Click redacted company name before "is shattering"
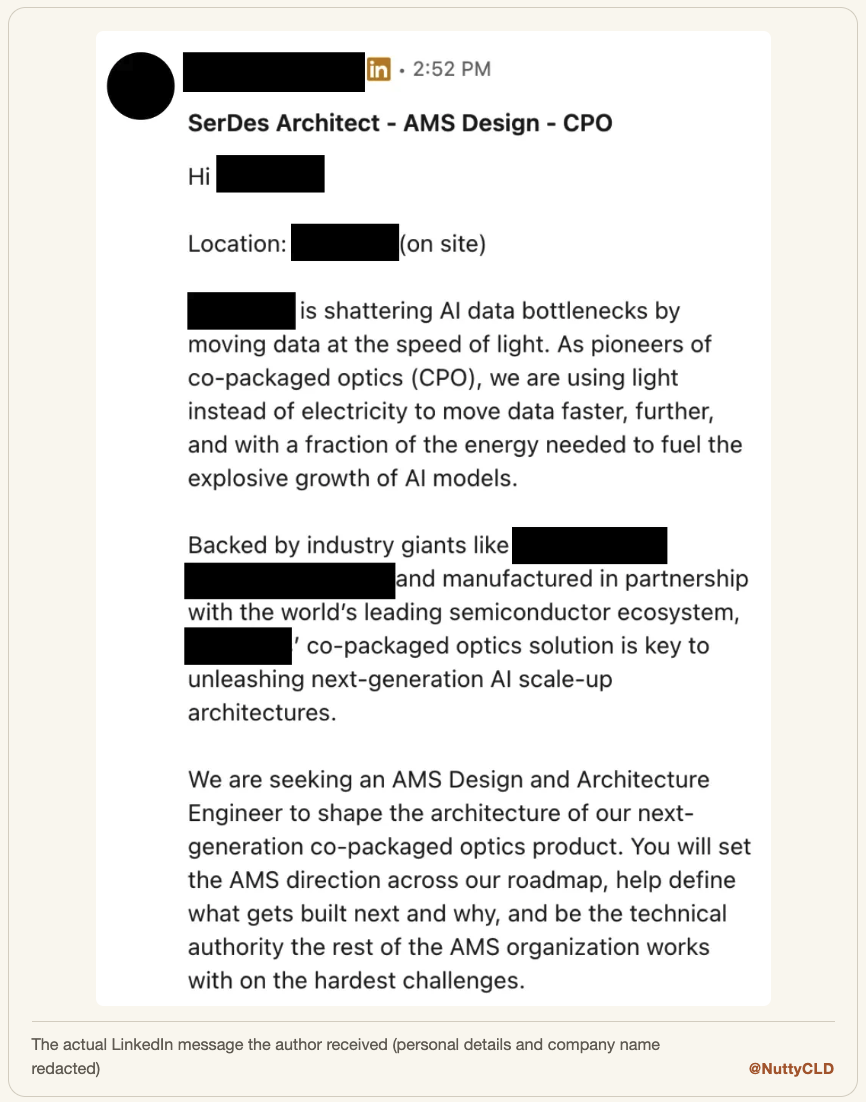 241,311
